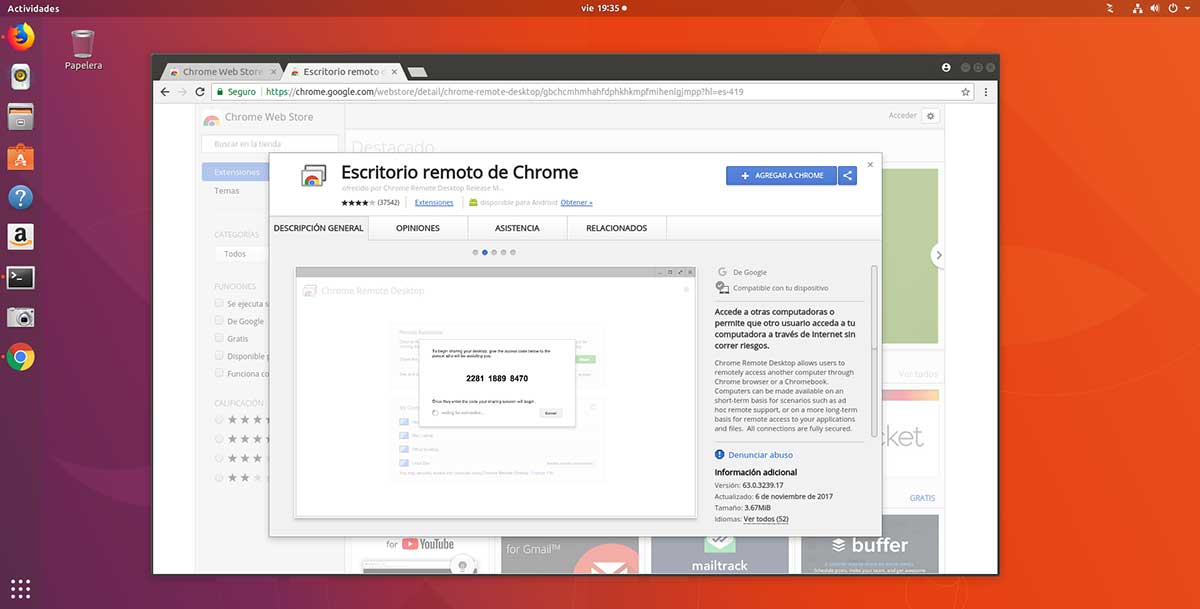
Task: Reload the current page
Action: pyautogui.click(x=200, y=91)
